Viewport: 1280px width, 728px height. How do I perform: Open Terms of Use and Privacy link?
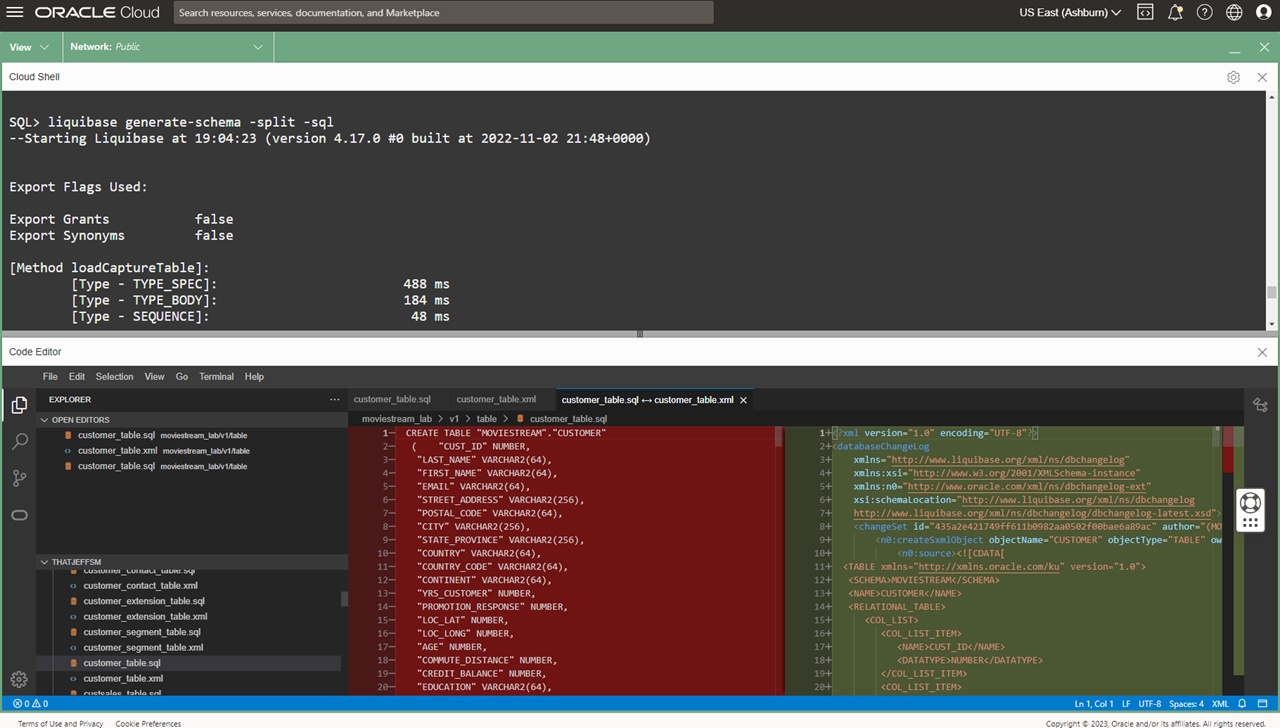60,723
